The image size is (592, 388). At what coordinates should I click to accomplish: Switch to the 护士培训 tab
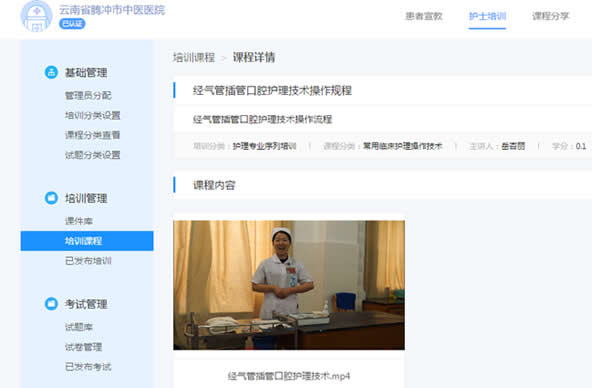[487, 16]
